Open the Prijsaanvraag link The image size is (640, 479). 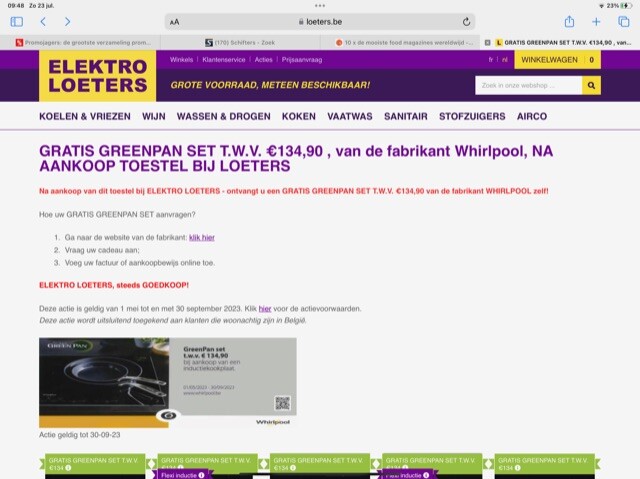[302, 60]
